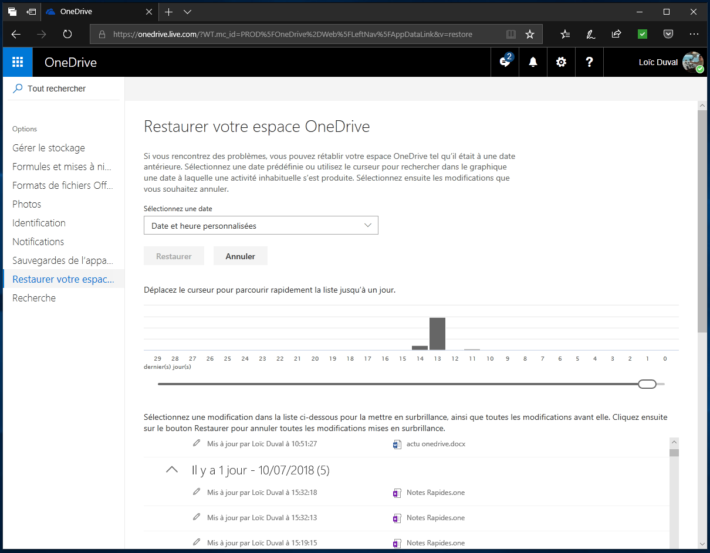
Task: Click the Word icon beside actu onedrive.docx
Action: click(x=397, y=444)
